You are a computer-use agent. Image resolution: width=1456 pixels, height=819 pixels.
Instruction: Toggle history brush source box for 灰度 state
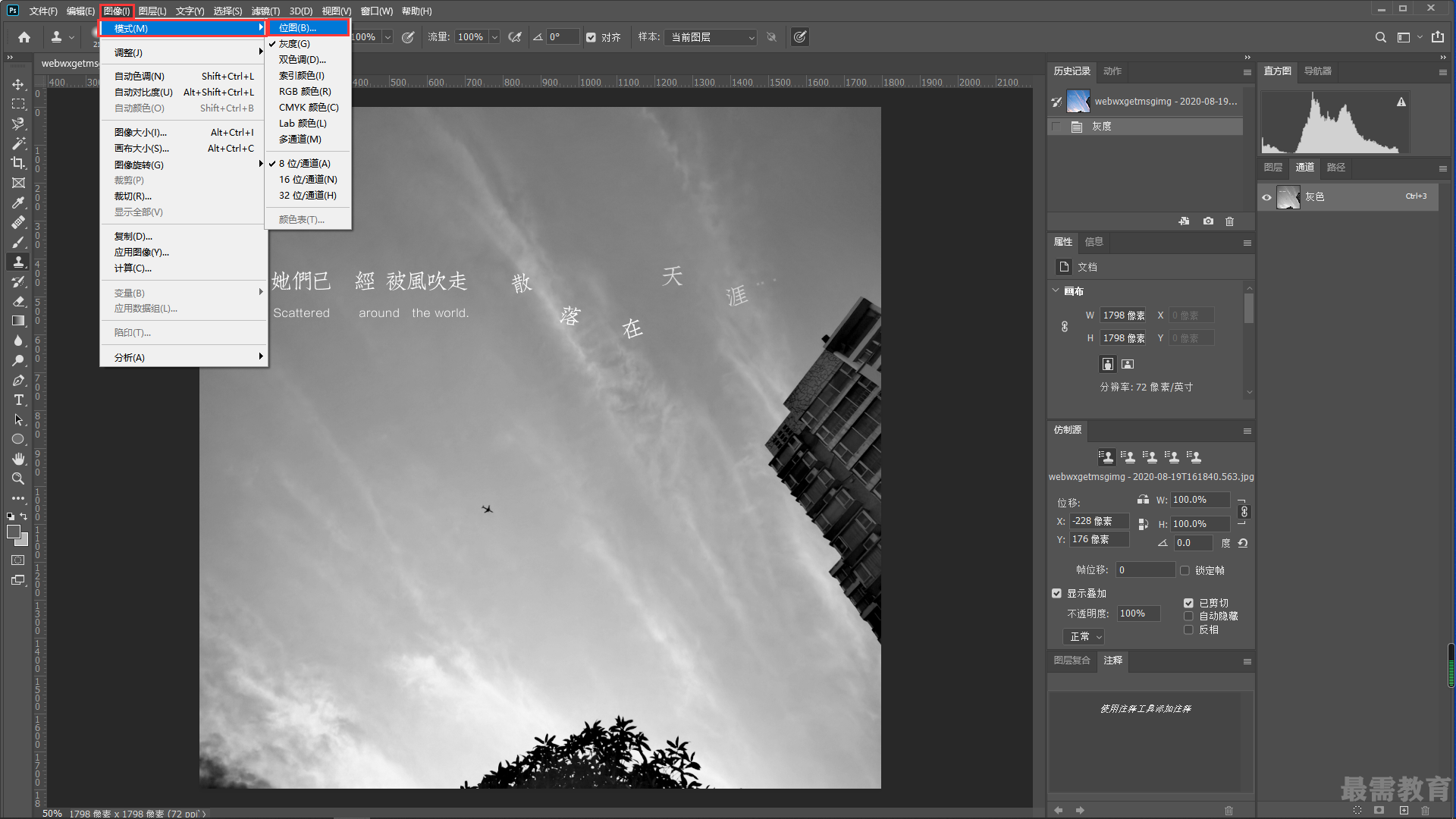pyautogui.click(x=1056, y=127)
